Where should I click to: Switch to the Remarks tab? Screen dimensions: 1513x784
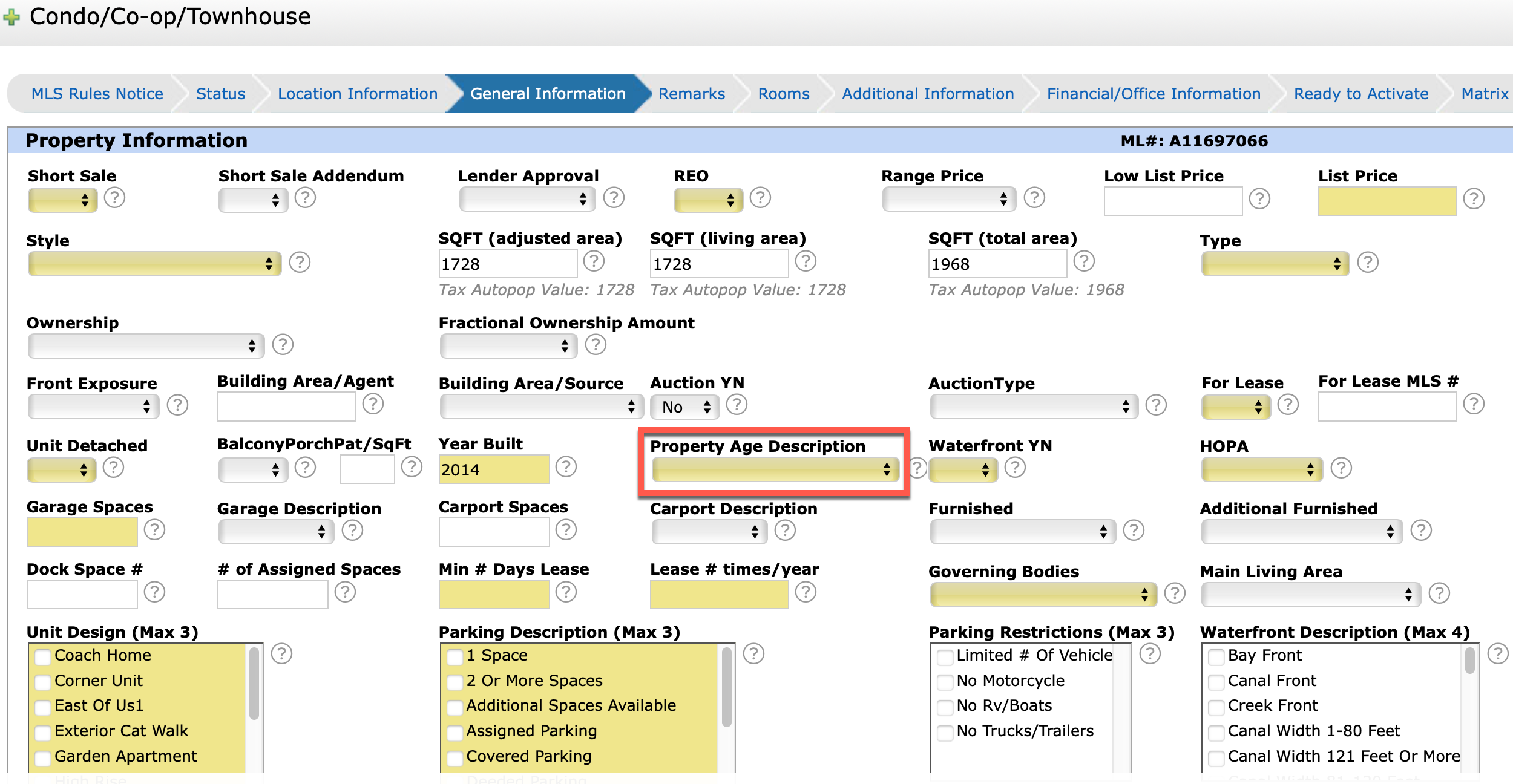[x=691, y=94]
